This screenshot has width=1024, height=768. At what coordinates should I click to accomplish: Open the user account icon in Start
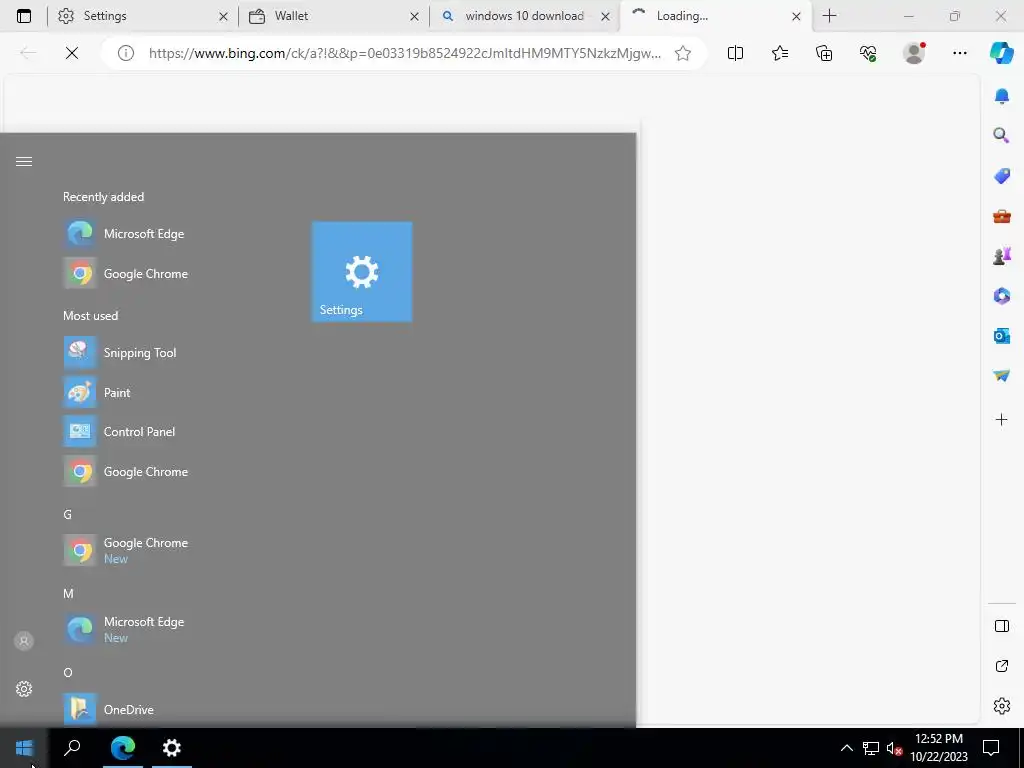click(24, 641)
